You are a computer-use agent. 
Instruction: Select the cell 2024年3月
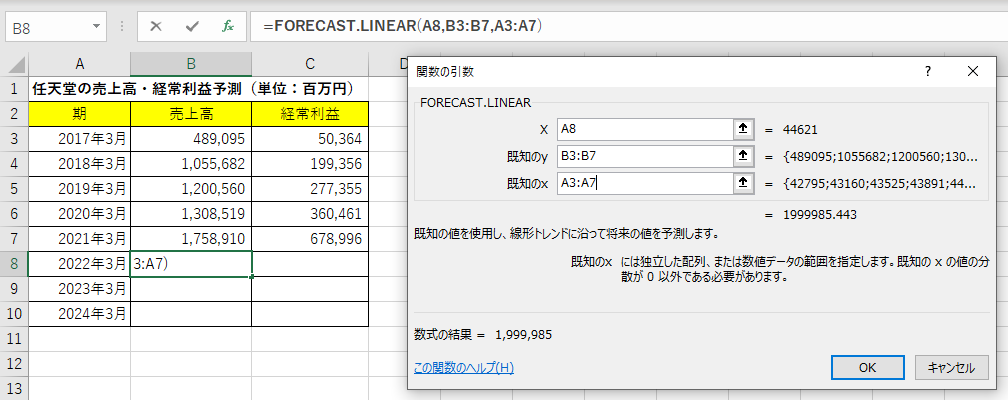(80, 314)
